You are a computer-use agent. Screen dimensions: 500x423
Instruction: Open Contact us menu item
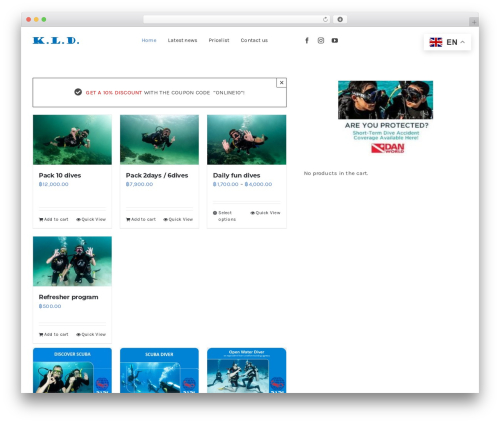tap(254, 40)
